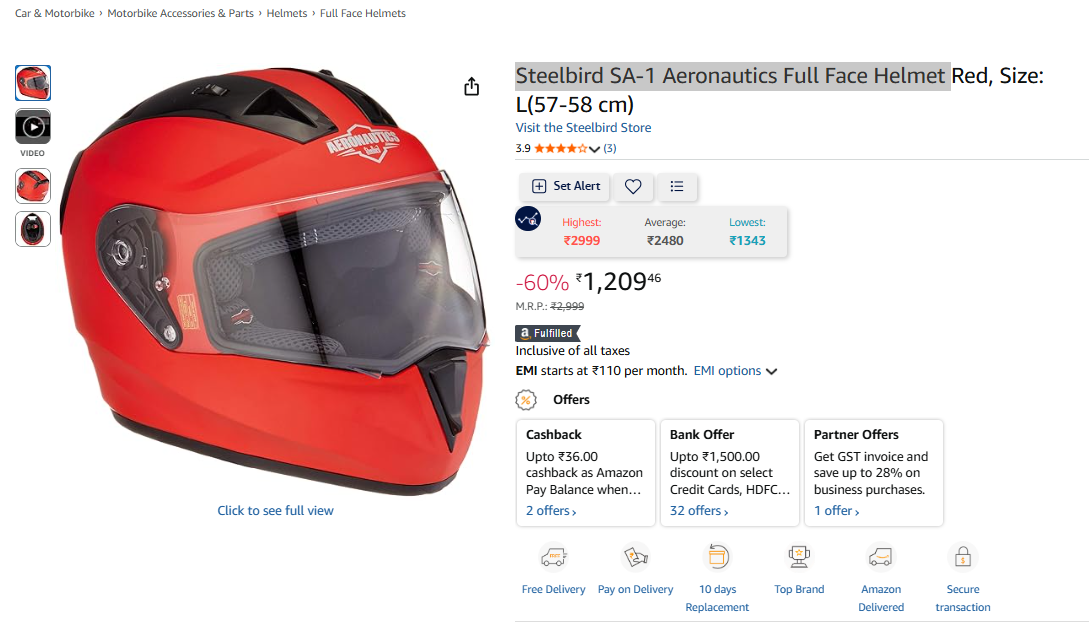
Task: Visit the Steelbird Store link
Action: pyautogui.click(x=583, y=128)
